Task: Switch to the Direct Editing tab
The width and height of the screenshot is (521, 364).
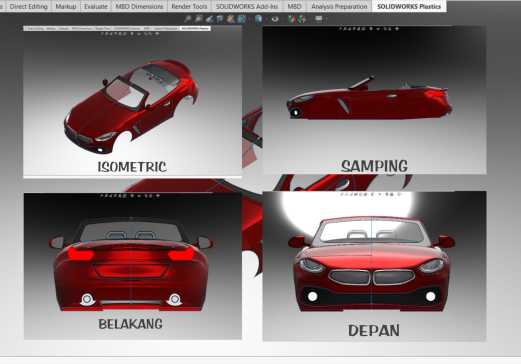Action: [x=28, y=6]
